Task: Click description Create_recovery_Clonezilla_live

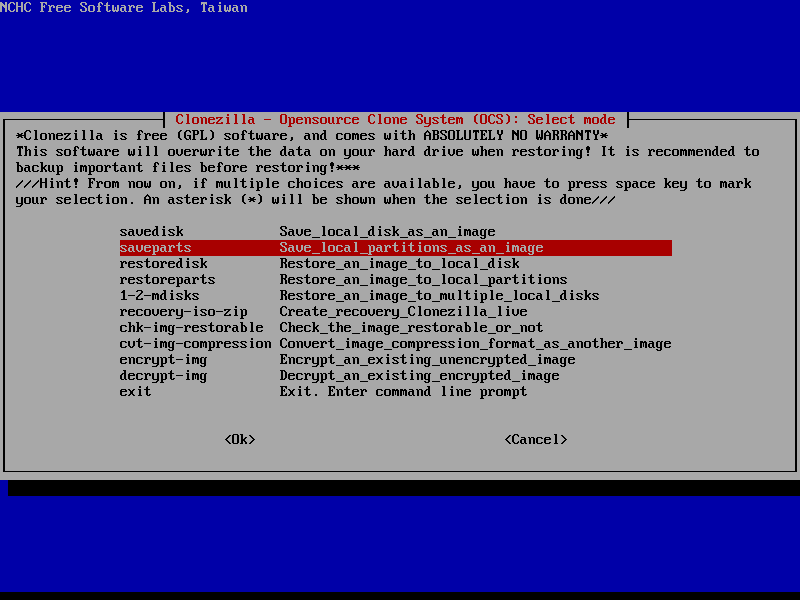Action: (404, 312)
